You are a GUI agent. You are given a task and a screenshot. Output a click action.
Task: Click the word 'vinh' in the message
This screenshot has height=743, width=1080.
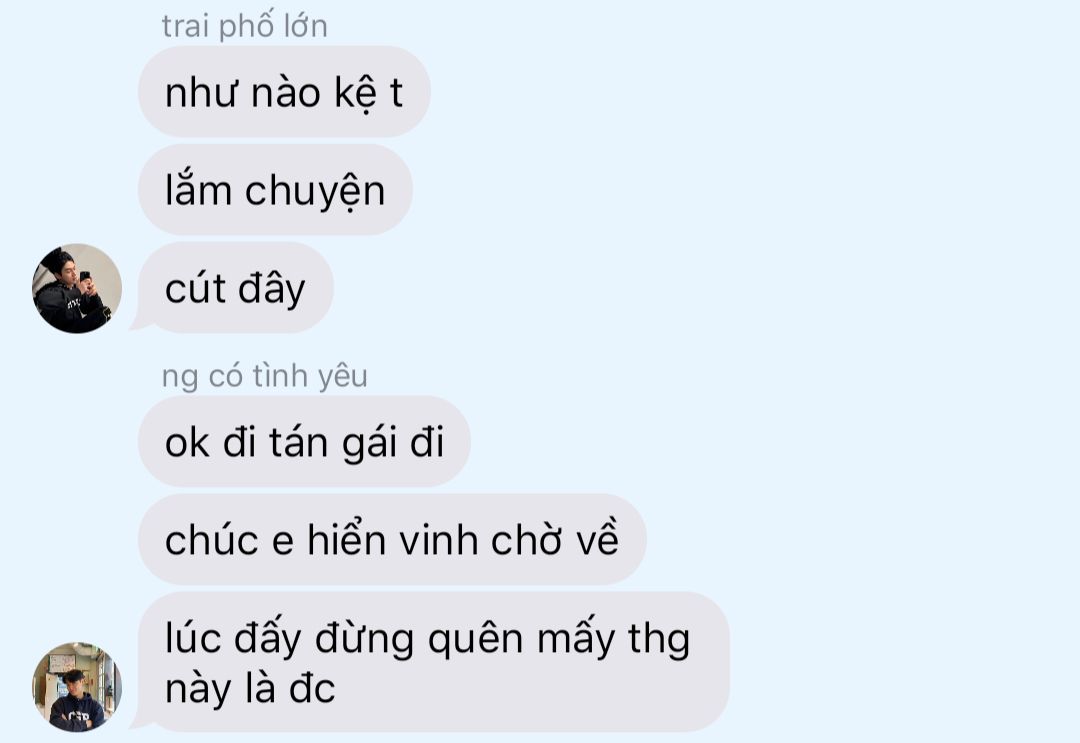click(x=439, y=539)
